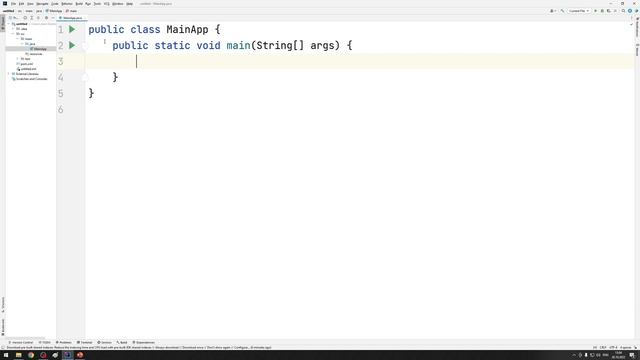Open Problems tool window
The image size is (640, 360).
click(63, 342)
